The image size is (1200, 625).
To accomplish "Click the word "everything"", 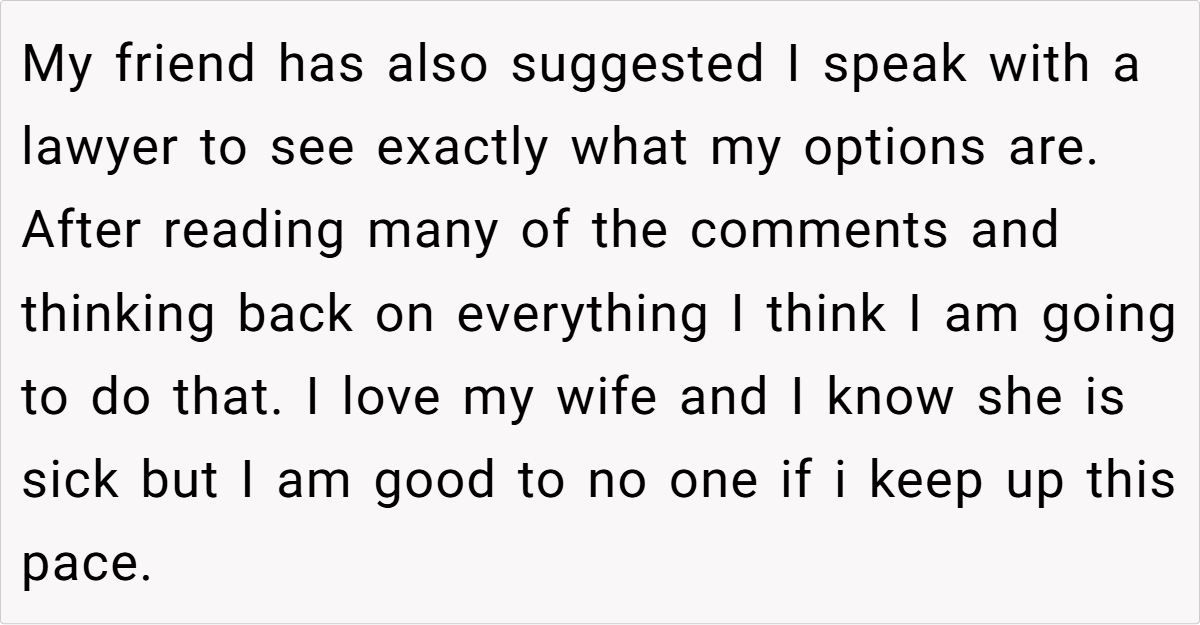I will pyautogui.click(x=581, y=314).
